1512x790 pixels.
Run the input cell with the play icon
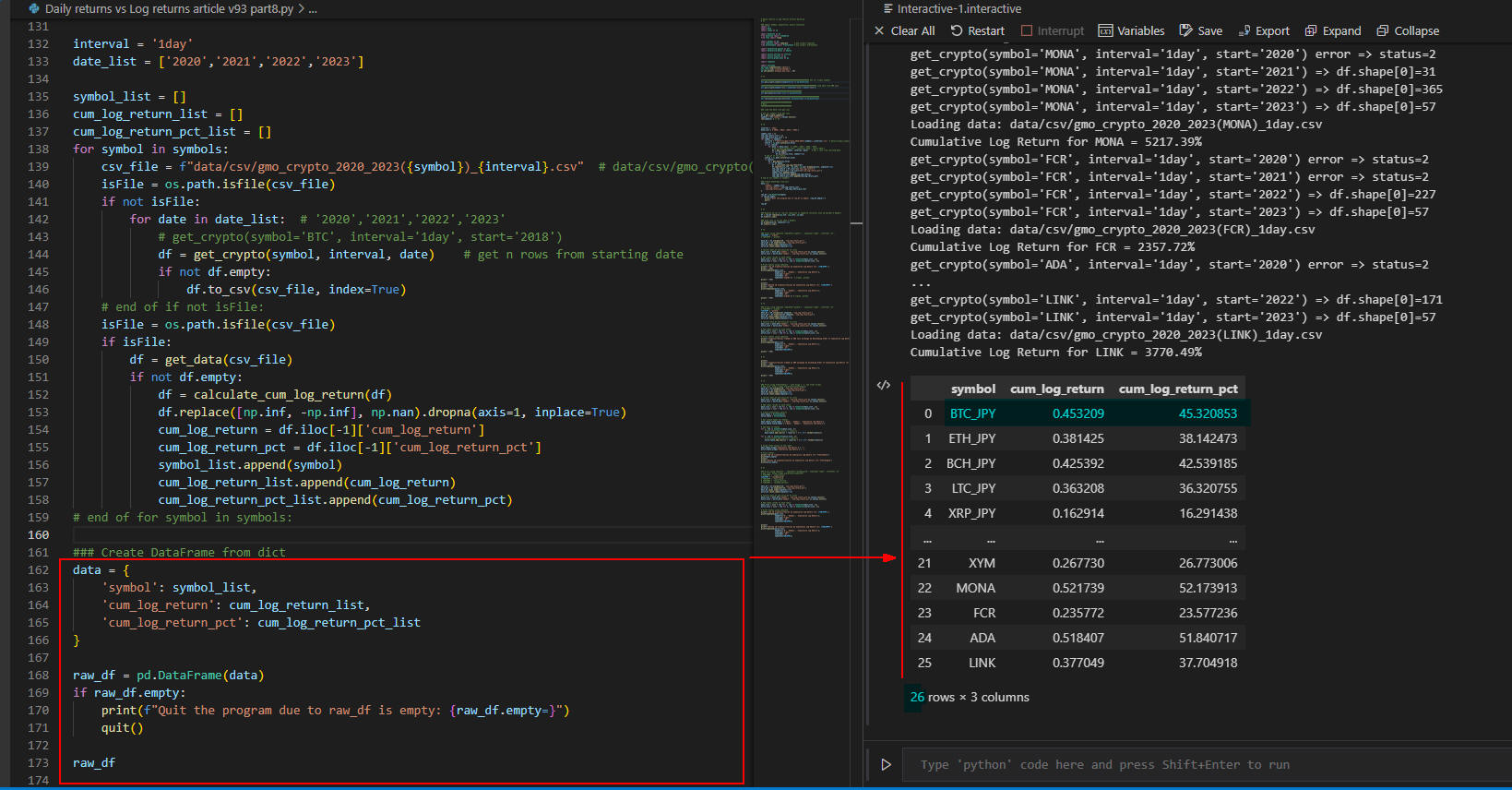[886, 764]
